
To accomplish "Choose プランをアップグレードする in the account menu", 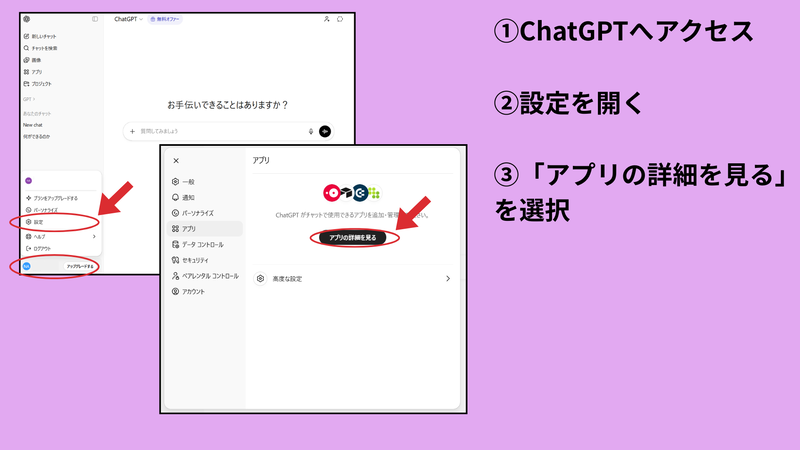I will [52, 198].
